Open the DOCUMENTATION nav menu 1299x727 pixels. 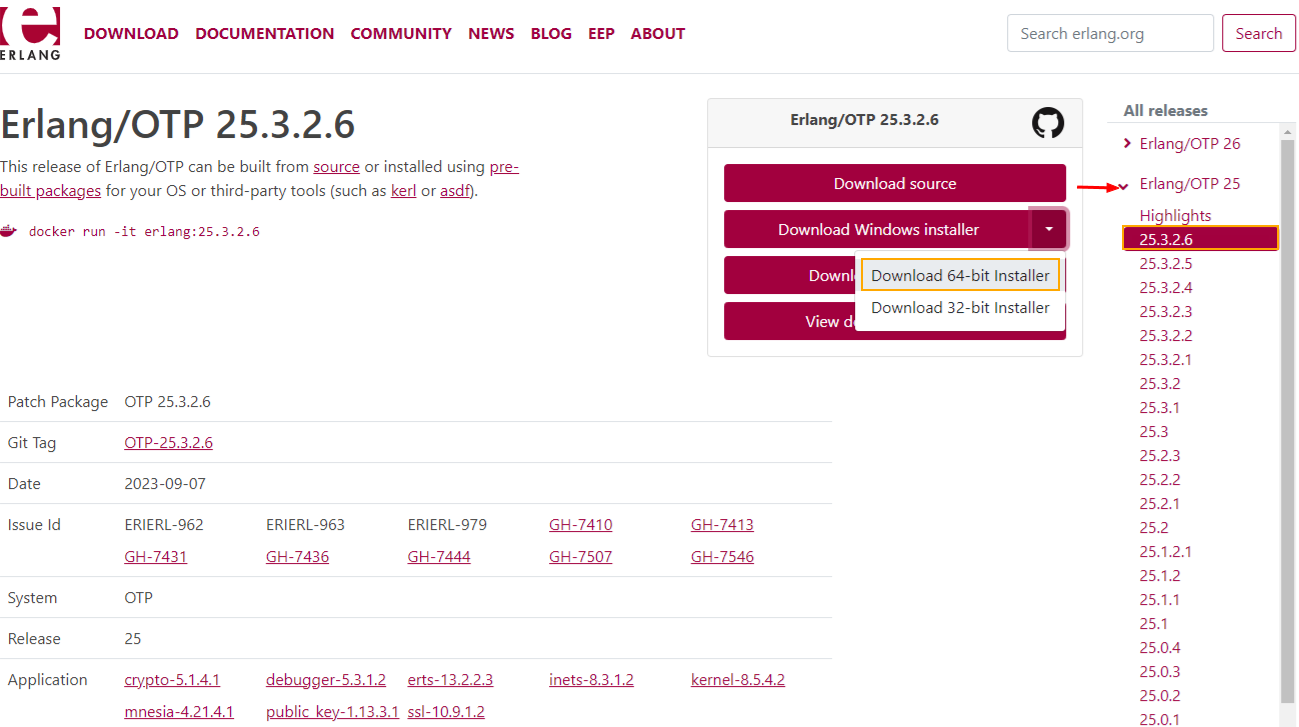point(264,33)
